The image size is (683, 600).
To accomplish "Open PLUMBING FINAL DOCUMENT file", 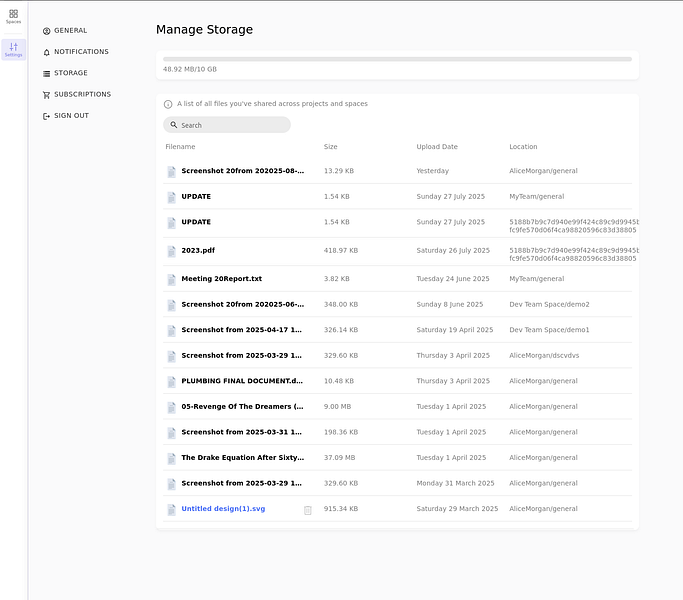I will pos(242,381).
